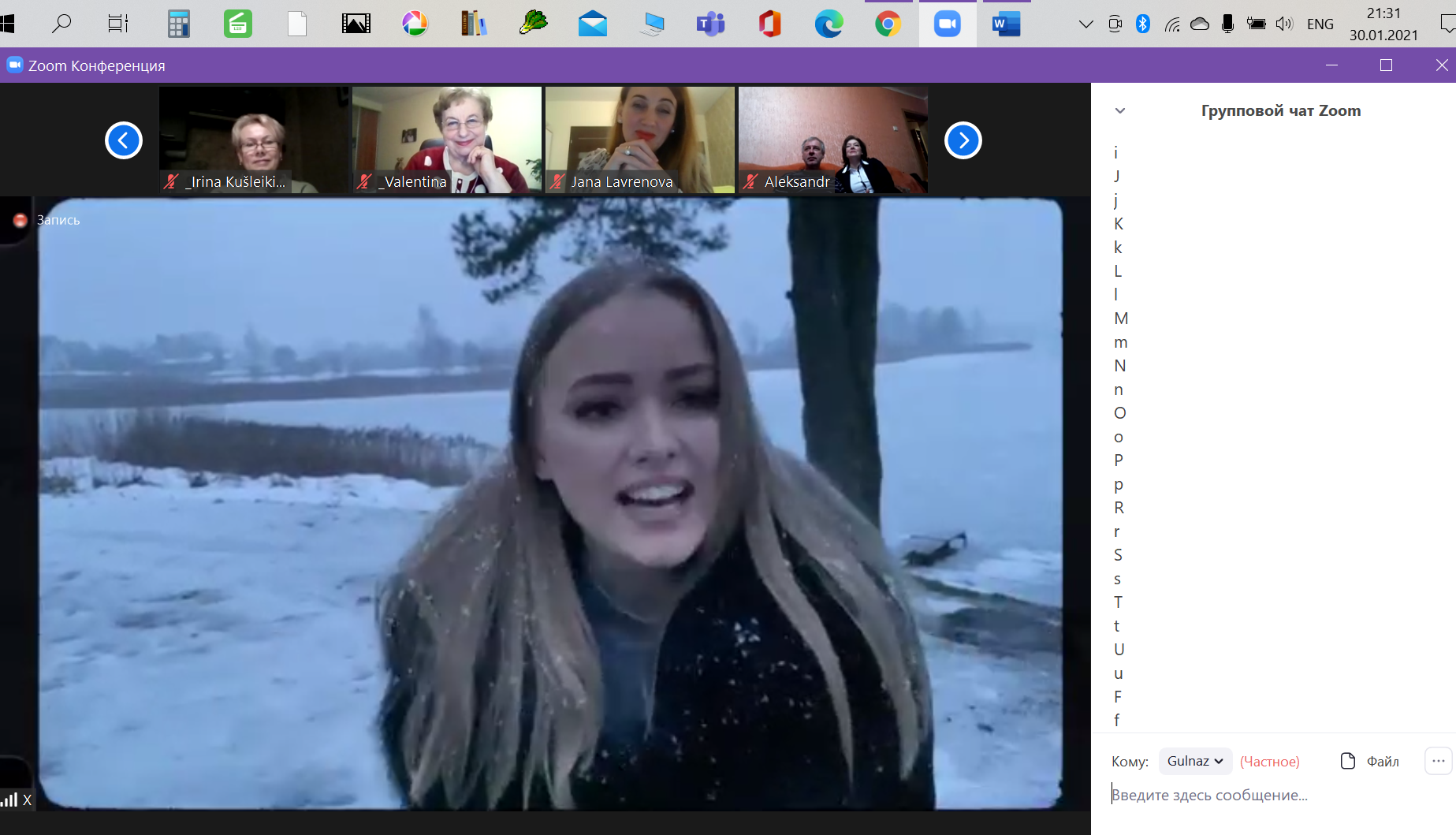The height and width of the screenshot is (835, 1456).
Task: Collapse the Zoom group chat panel chevron
Action: click(x=1120, y=110)
